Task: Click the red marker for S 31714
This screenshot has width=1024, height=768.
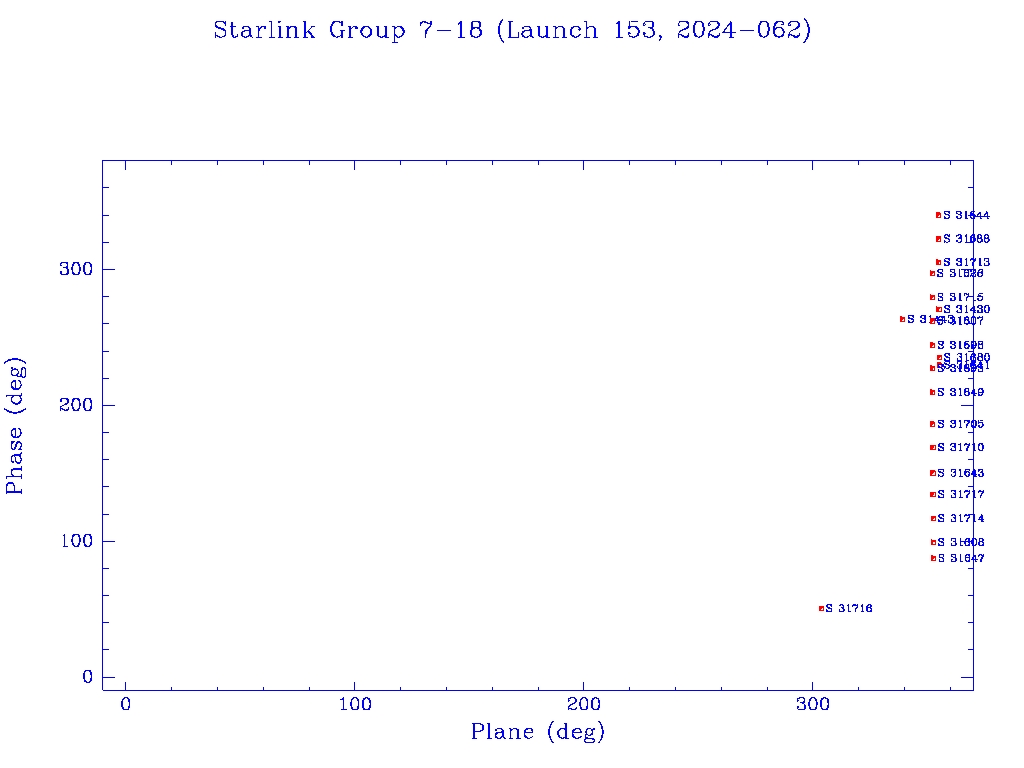Action: point(933,518)
